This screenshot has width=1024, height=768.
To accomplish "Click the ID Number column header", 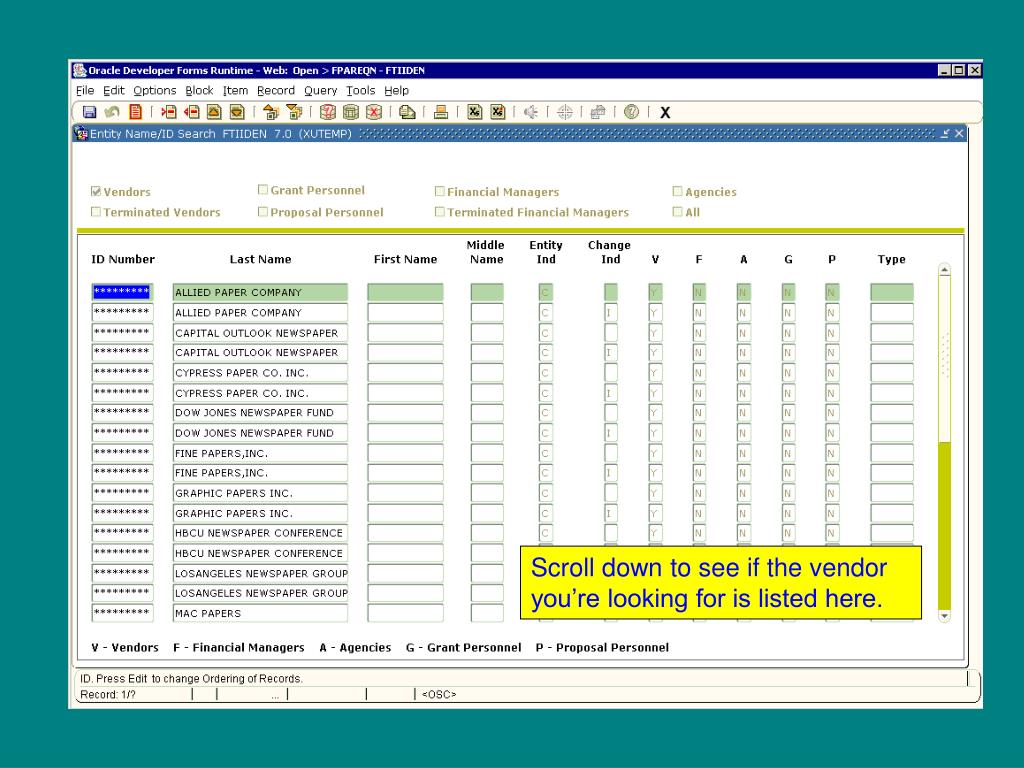I will tap(123, 259).
